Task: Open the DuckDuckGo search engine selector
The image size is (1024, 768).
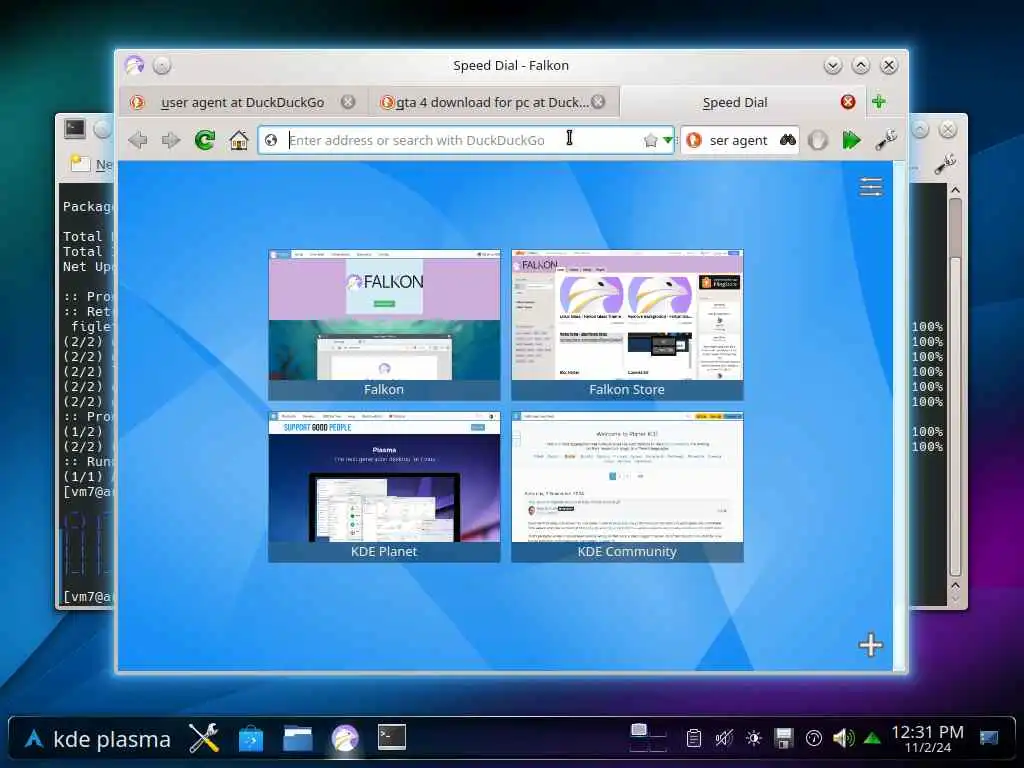Action: pos(694,140)
